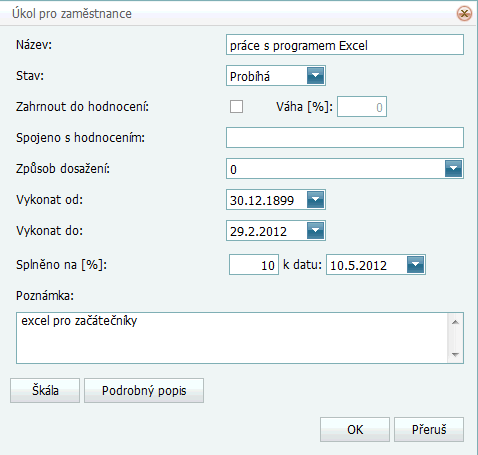Cancel with the Přeruš button
This screenshot has width=478, height=455.
(x=429, y=429)
